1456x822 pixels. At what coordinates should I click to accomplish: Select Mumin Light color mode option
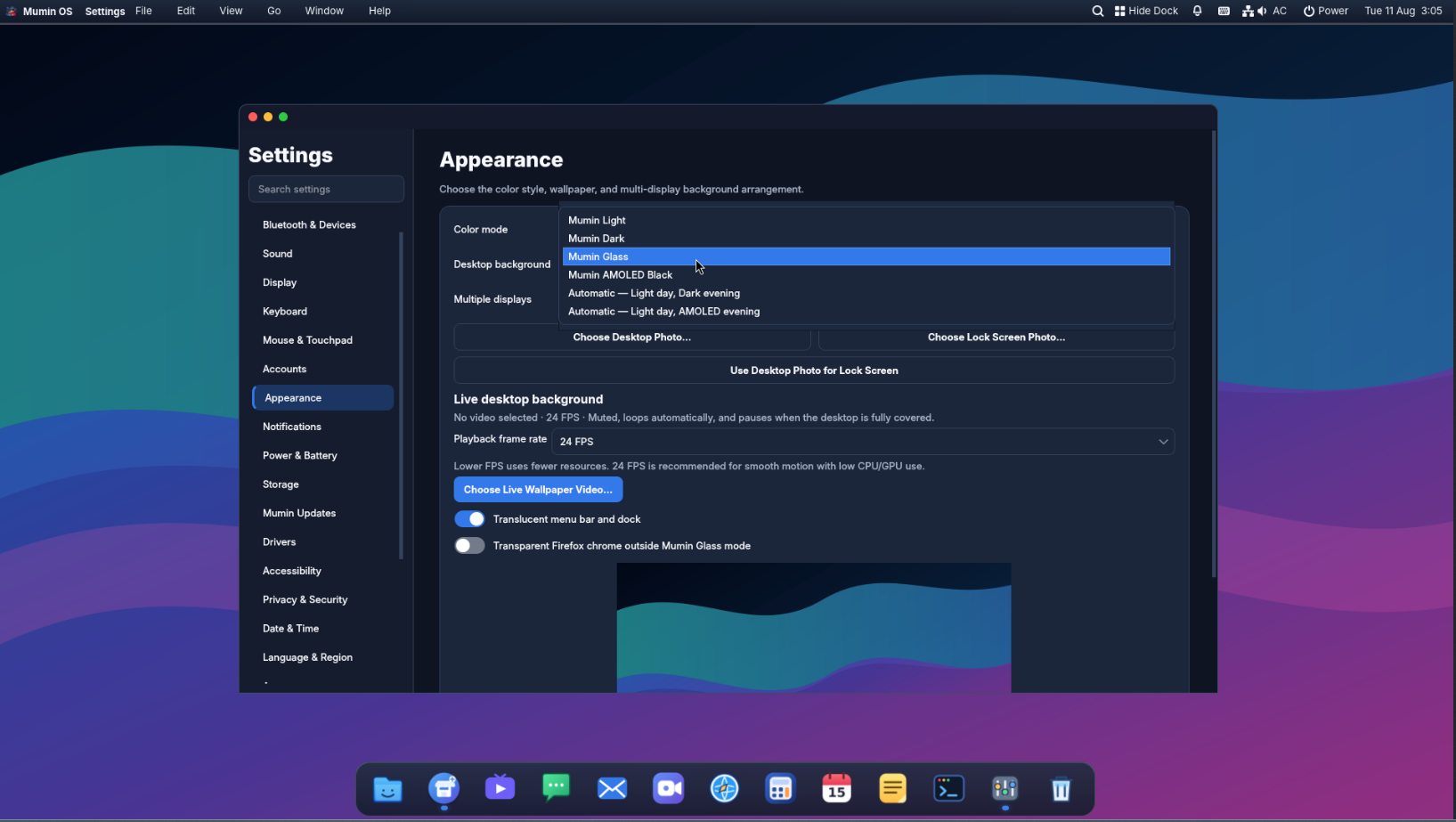tap(866, 220)
